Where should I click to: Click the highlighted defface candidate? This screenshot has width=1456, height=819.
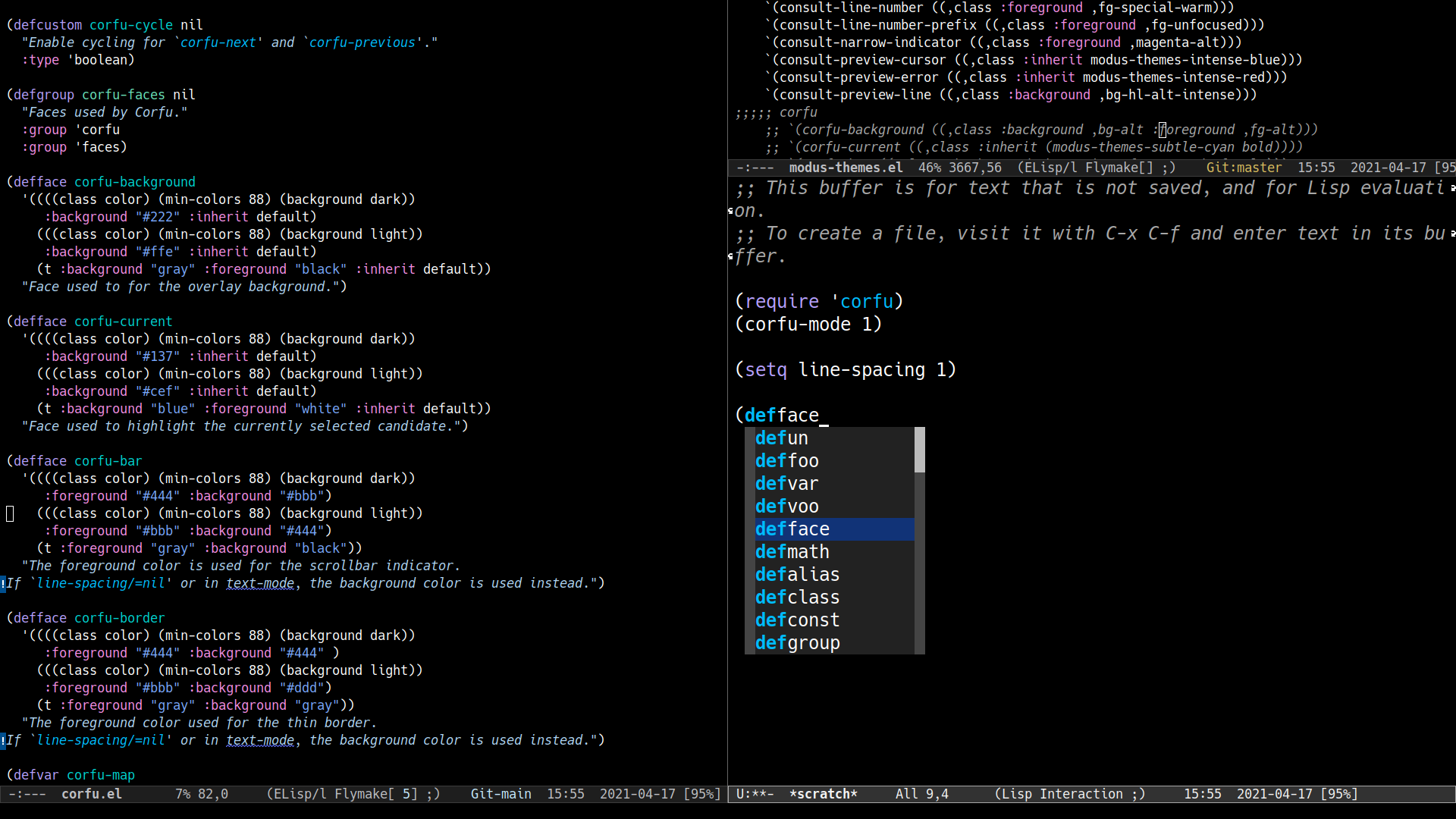(792, 529)
